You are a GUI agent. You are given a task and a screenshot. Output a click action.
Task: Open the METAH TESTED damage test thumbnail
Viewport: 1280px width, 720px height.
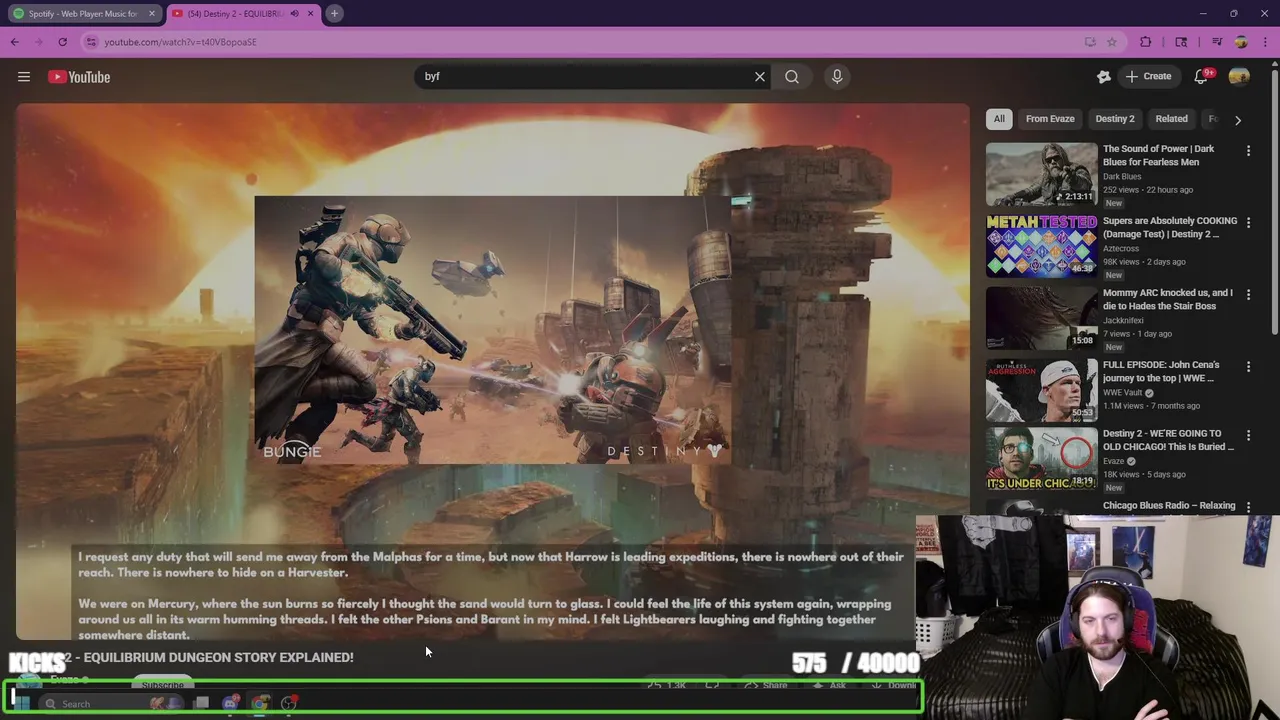(x=1041, y=246)
